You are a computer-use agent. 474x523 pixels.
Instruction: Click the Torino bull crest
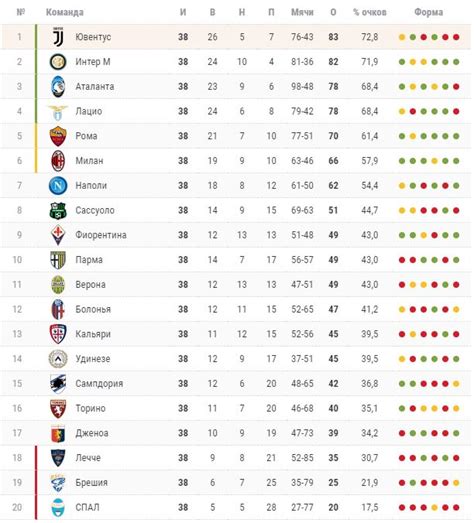click(x=58, y=408)
